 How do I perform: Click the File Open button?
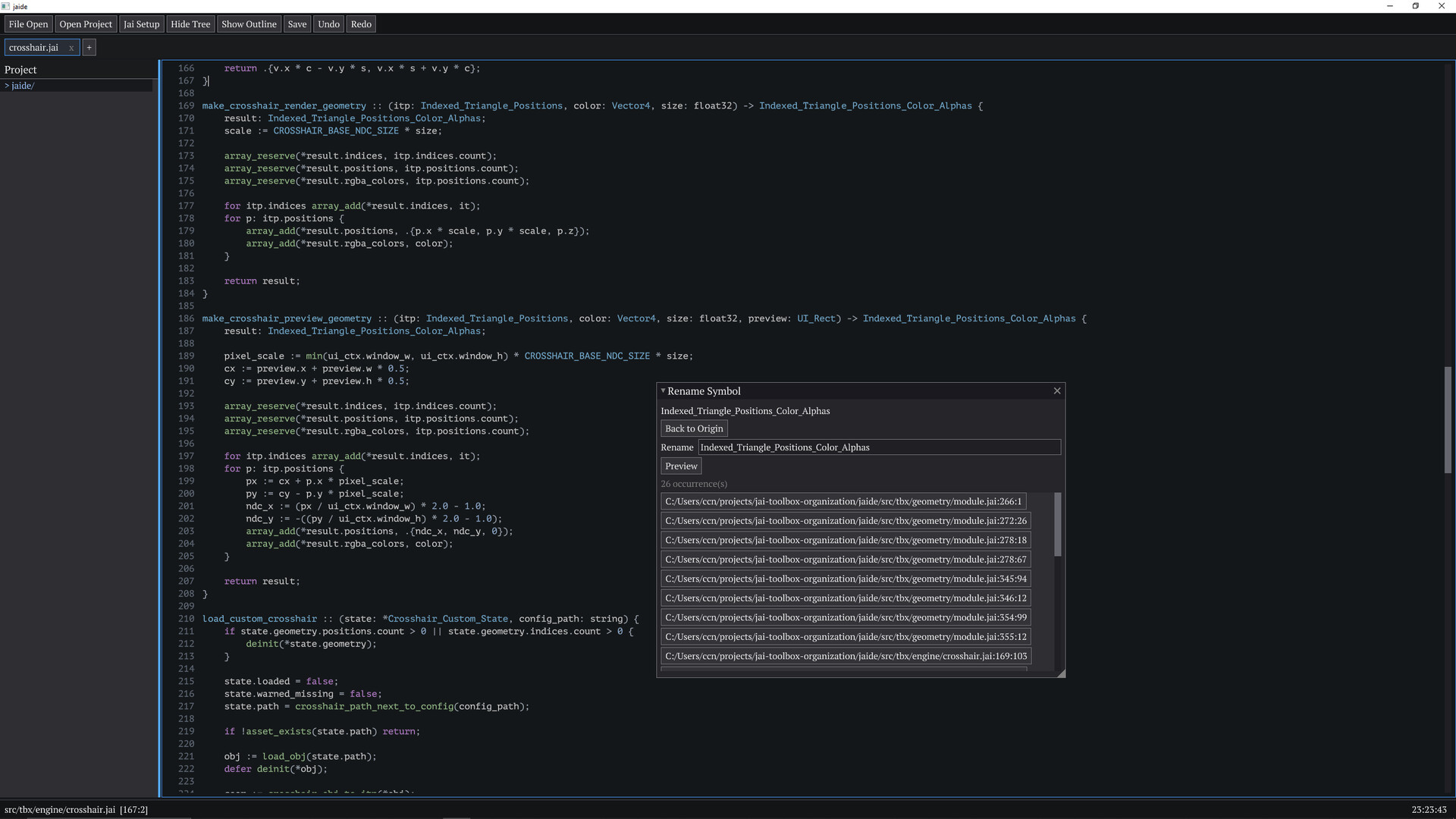(28, 24)
